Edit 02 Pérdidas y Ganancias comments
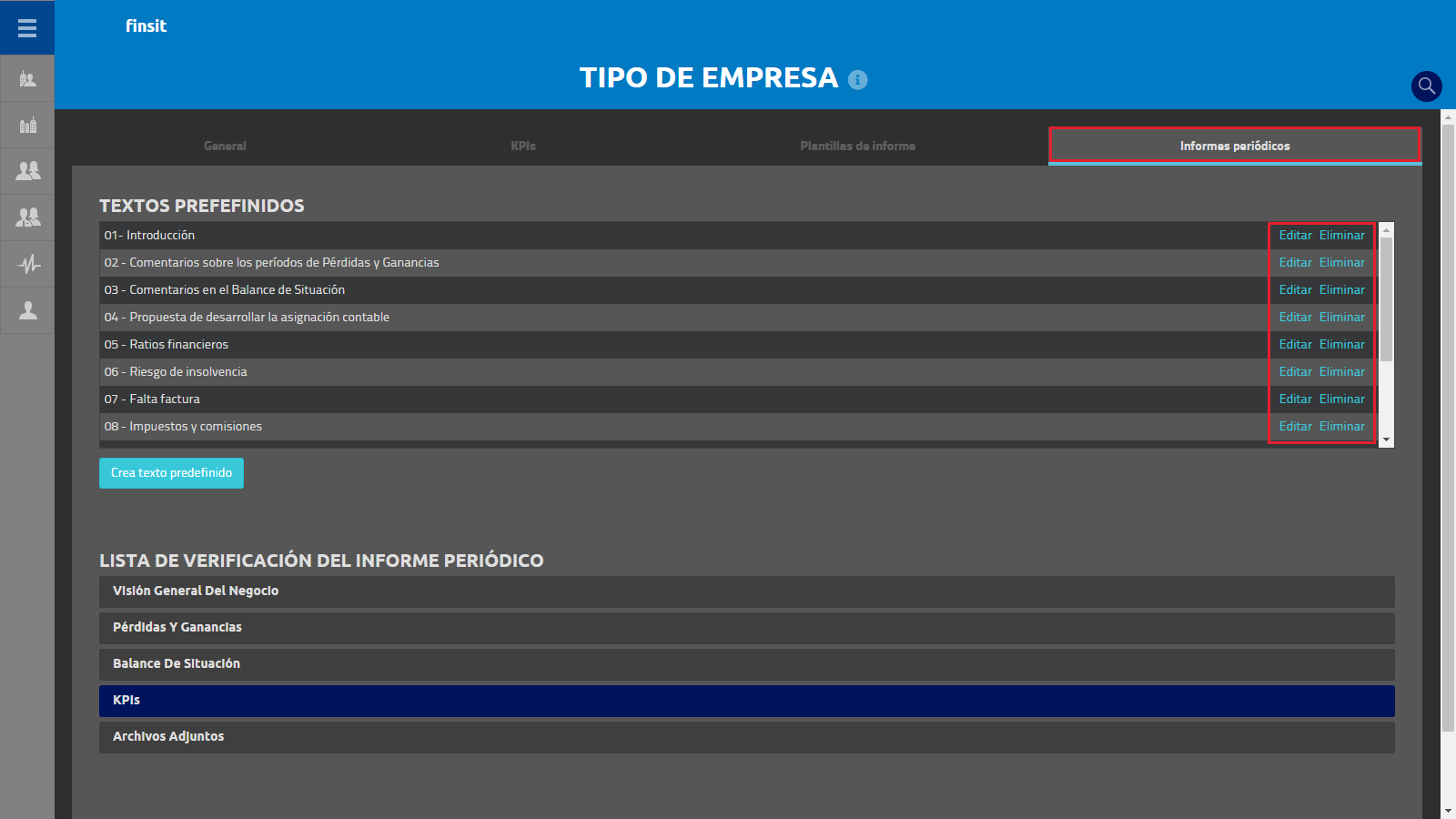1456x819 pixels. (1295, 262)
